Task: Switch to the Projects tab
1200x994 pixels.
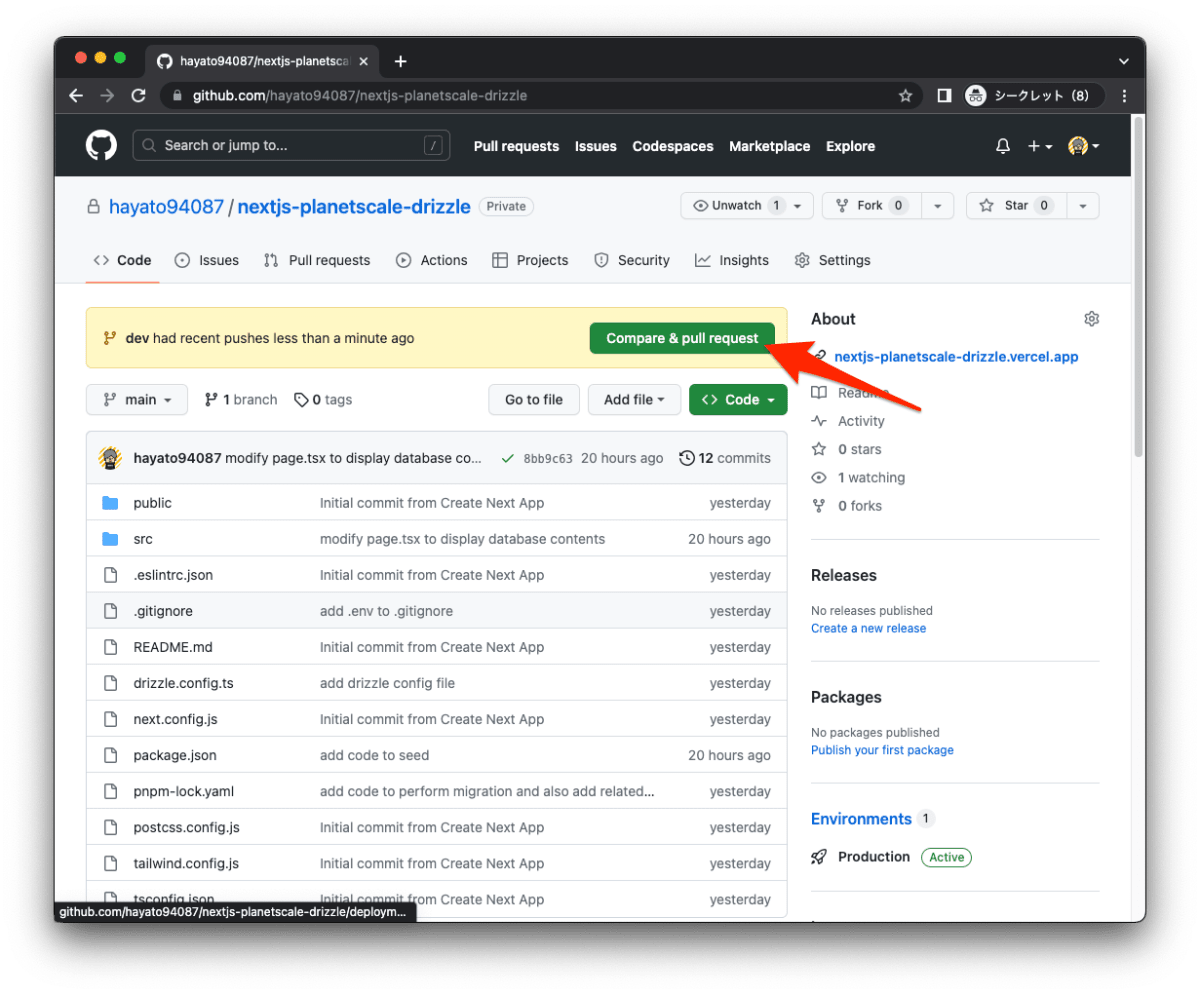Action: coord(530,260)
